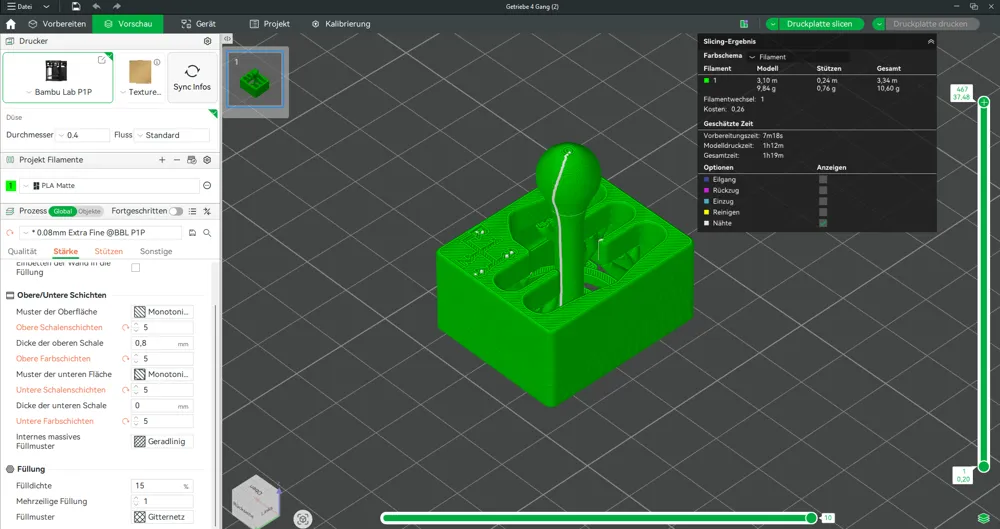Screen dimensions: 1000x529
Task: Open printer settings gear in Drucker section
Action: [x=207, y=41]
